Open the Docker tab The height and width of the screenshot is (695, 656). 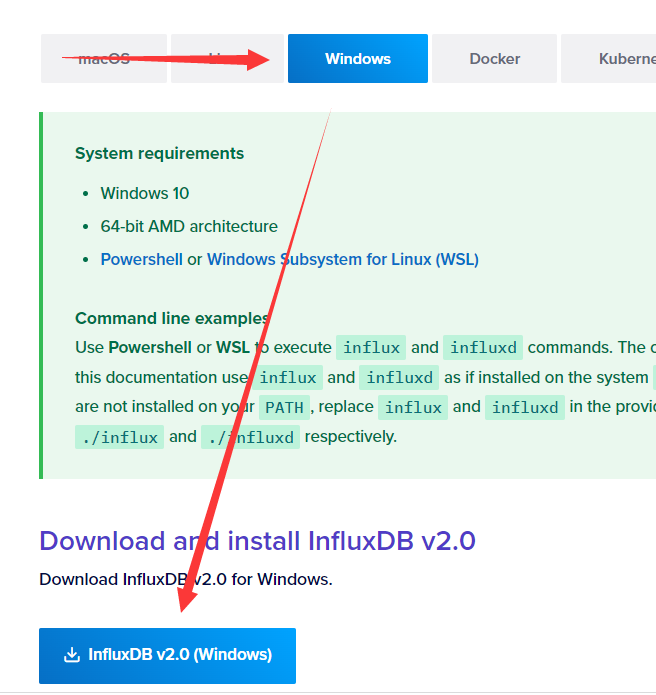[x=494, y=59]
